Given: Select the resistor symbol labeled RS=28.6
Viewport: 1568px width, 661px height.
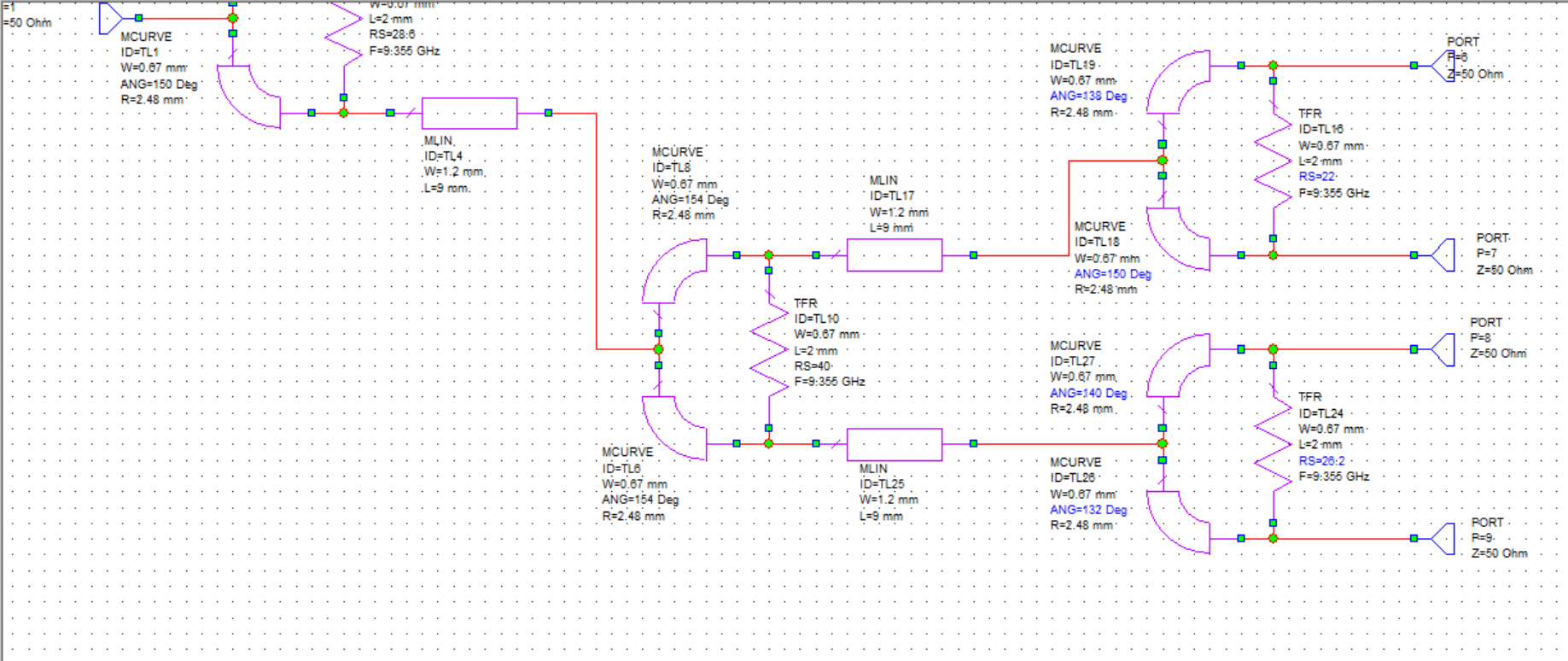Looking at the screenshot, I should coord(343,34).
